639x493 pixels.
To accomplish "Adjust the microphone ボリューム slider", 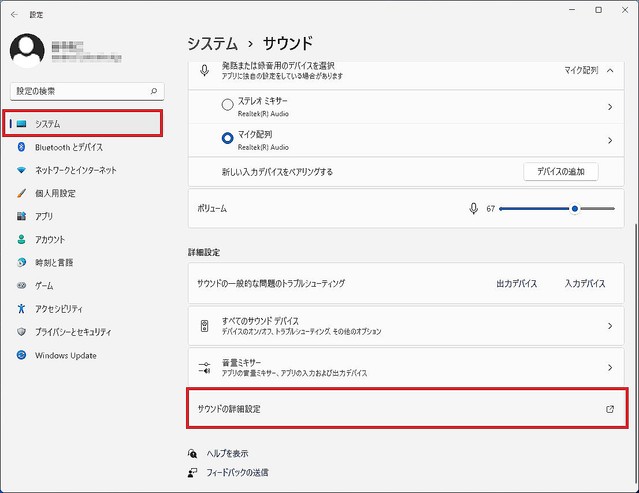I will (574, 208).
